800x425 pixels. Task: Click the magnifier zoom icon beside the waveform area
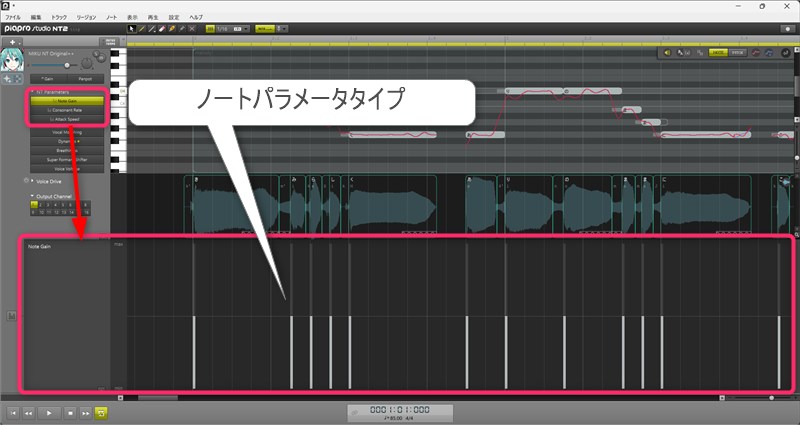pyautogui.click(x=797, y=235)
